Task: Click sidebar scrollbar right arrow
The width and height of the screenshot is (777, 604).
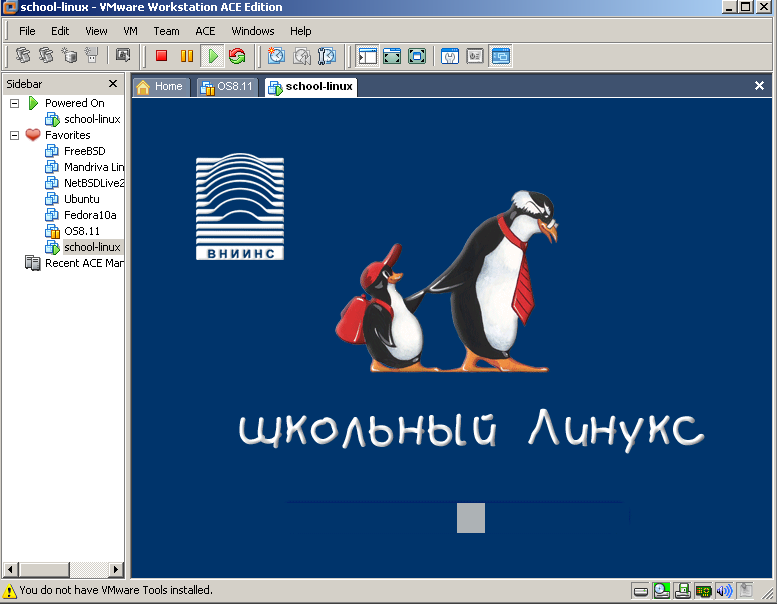Action: 116,569
